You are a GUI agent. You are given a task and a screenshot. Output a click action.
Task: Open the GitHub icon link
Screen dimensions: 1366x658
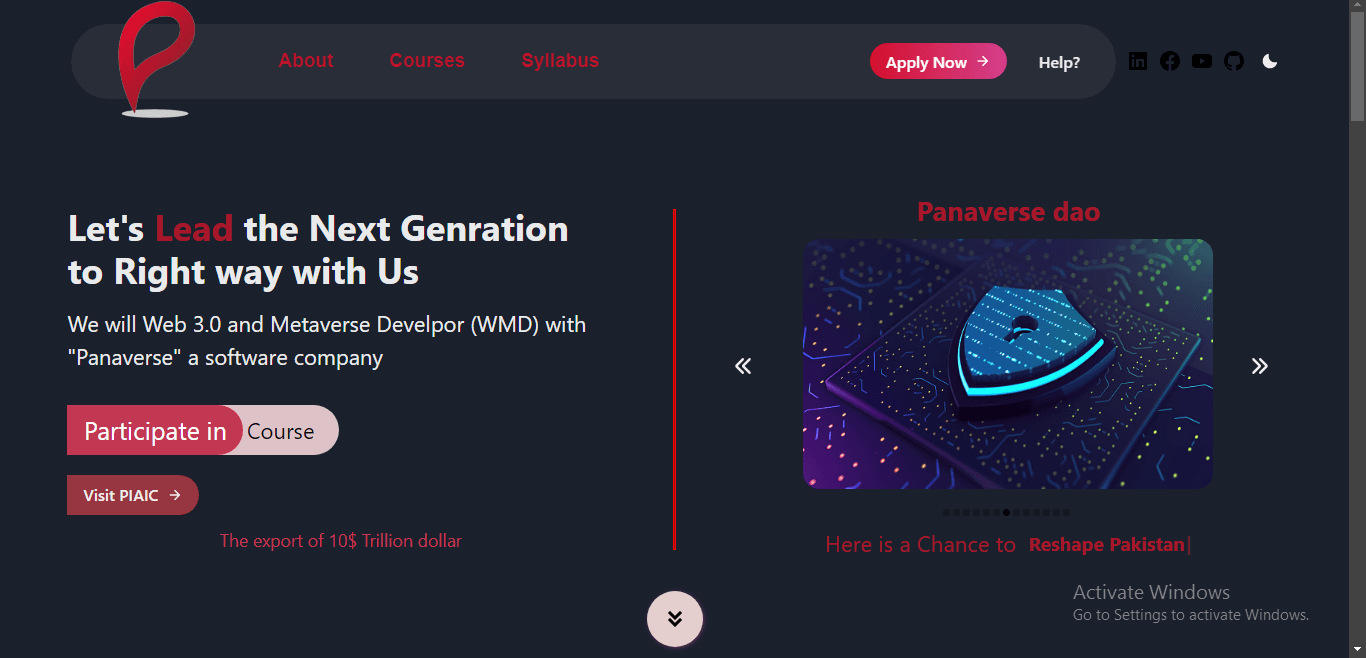1234,61
